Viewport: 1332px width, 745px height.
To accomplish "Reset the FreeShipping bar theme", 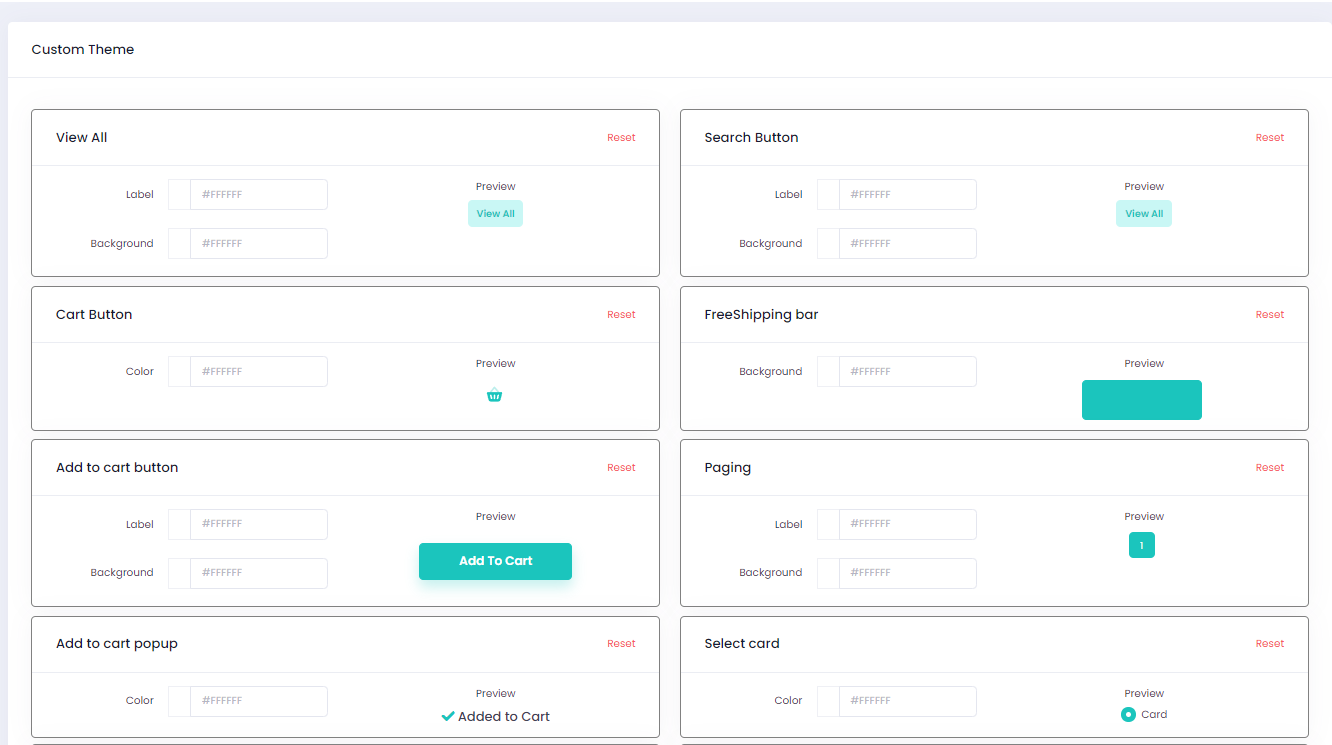I will [x=1270, y=315].
